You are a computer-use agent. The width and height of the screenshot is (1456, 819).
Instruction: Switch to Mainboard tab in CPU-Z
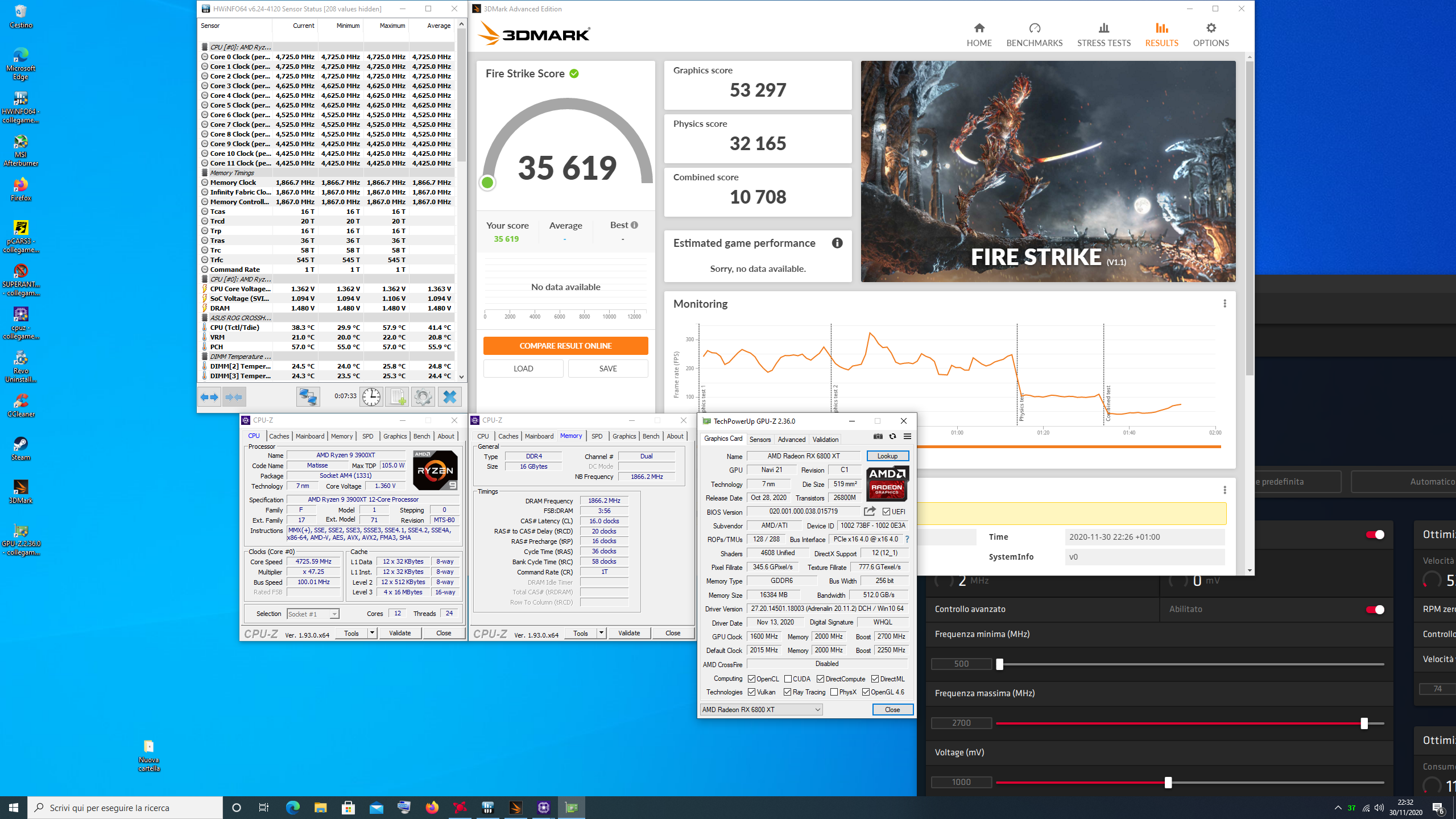coord(310,436)
